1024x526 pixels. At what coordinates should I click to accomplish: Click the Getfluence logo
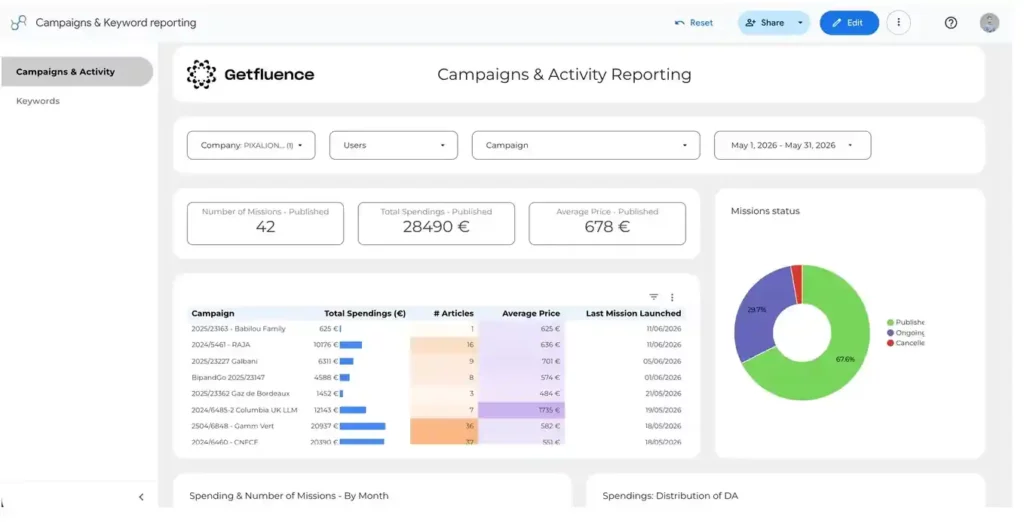[251, 74]
